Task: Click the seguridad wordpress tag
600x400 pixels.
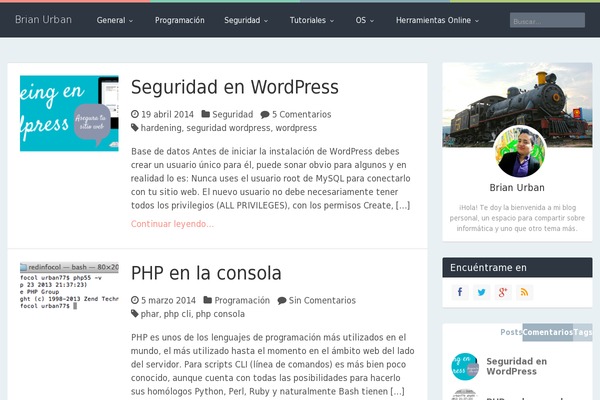Action: [228, 128]
